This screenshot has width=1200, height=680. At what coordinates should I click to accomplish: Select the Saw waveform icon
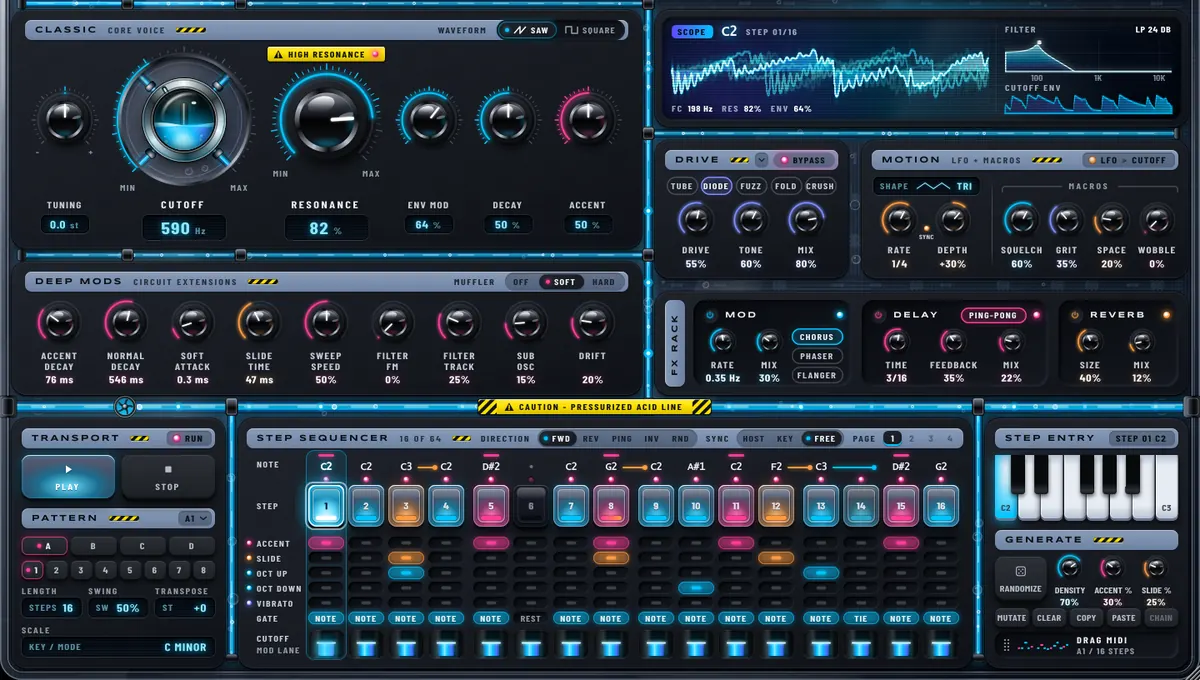tap(521, 30)
